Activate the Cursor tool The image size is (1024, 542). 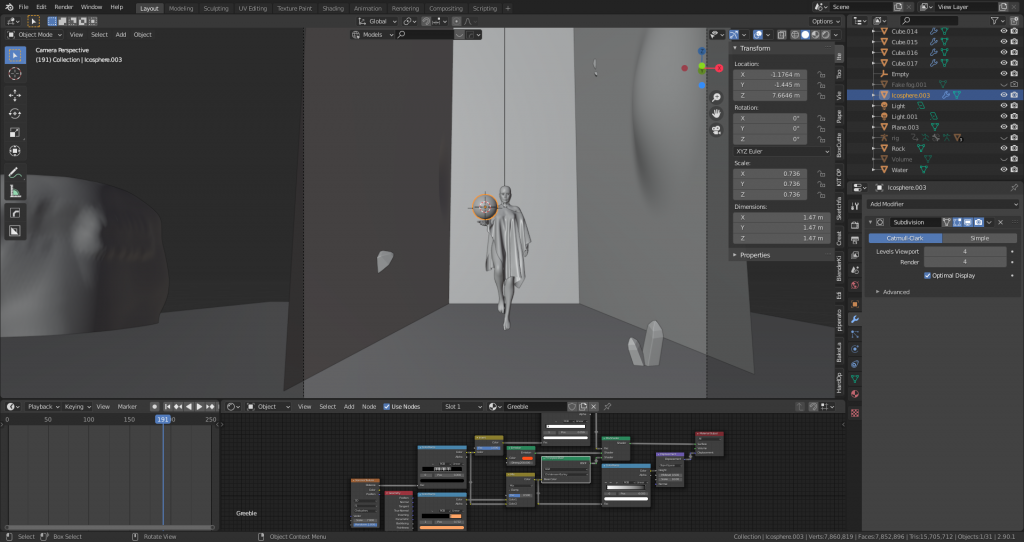point(15,73)
